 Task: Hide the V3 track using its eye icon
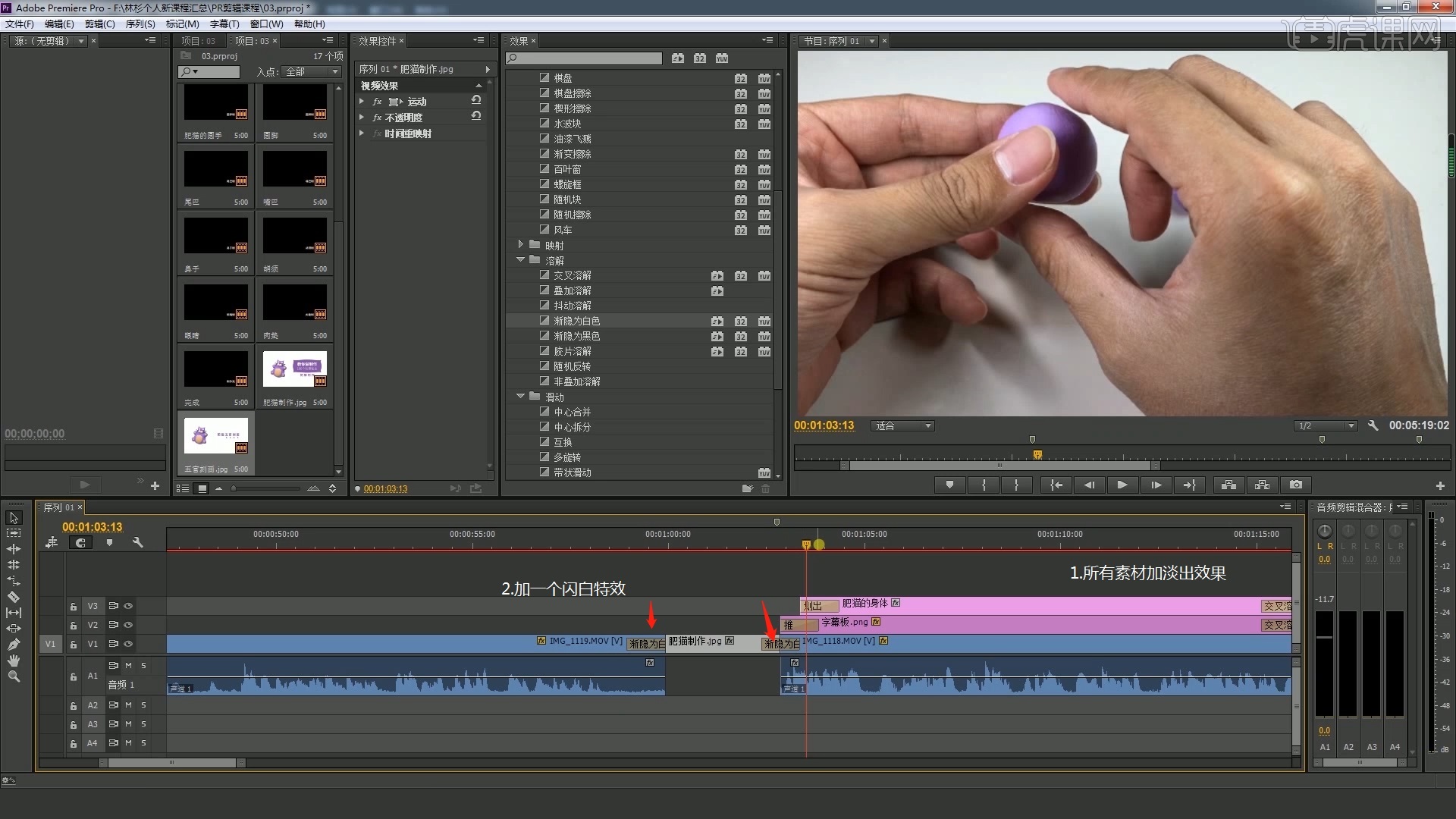click(128, 606)
